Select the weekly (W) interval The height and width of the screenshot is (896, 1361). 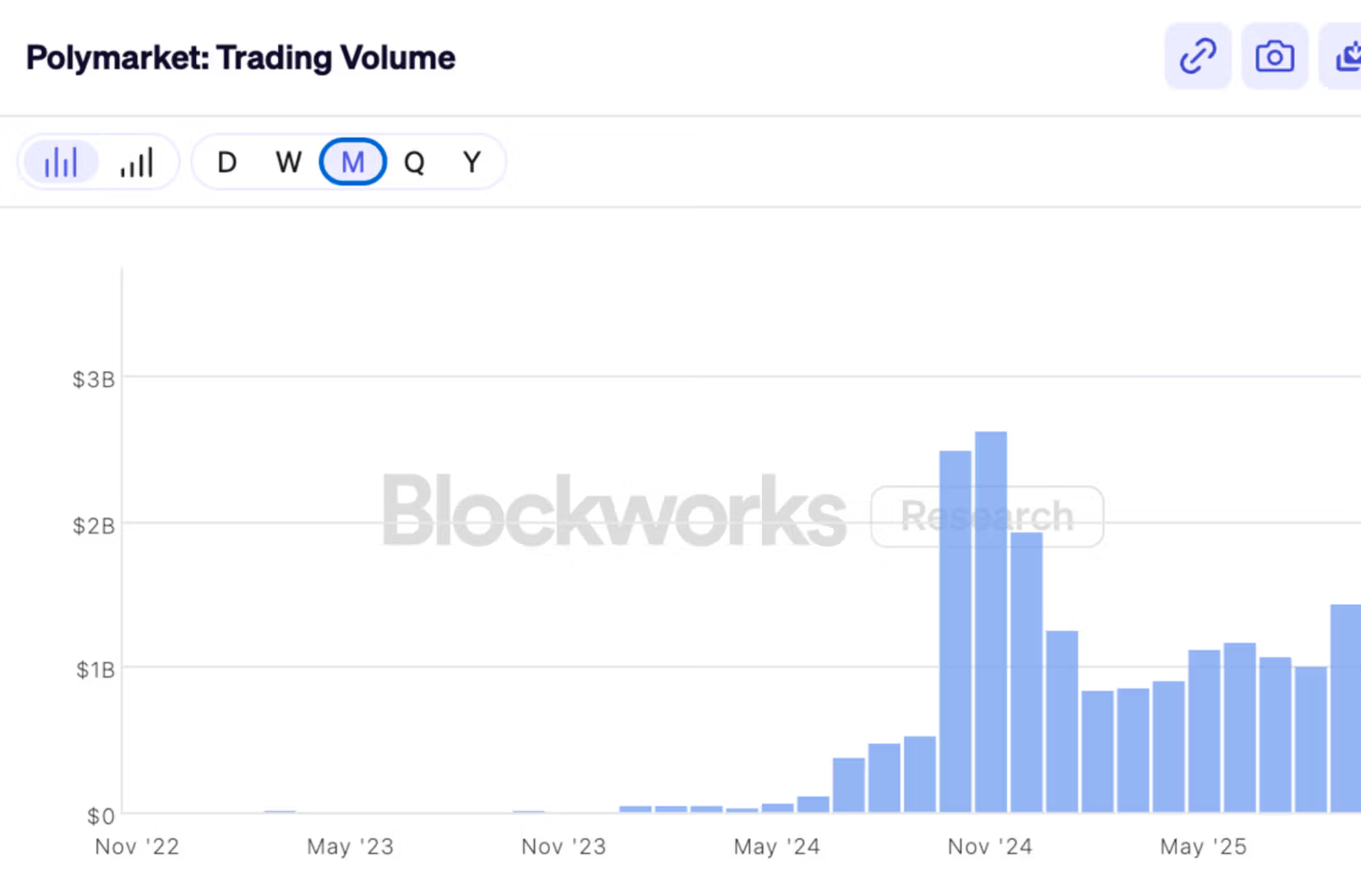tap(289, 162)
